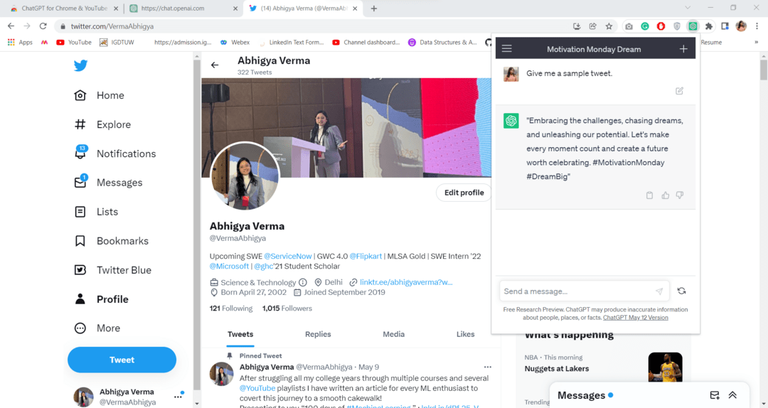This screenshot has height=408, width=768.
Task: Open the 1,015 Followers list
Action: (287, 308)
